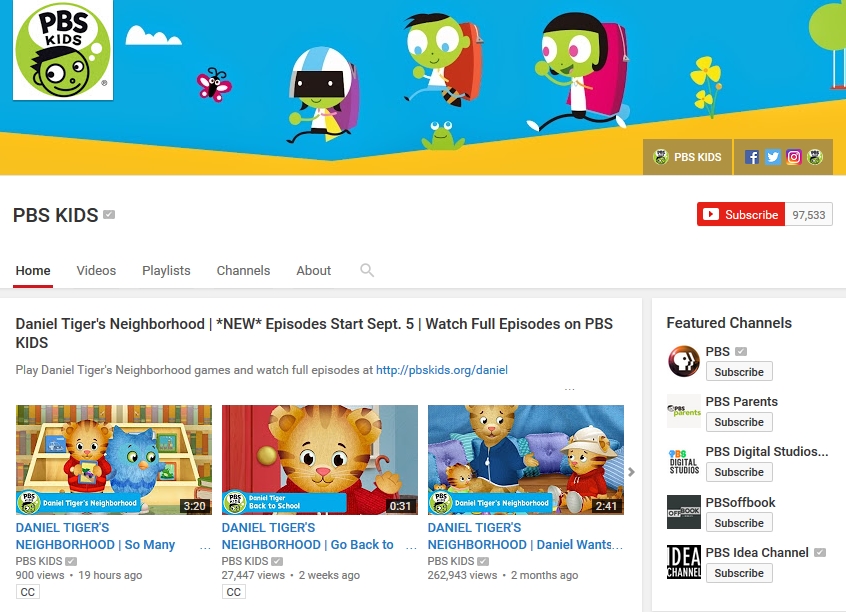Click the 2:41 duration badge
This screenshot has height=612, width=846.
tap(606, 506)
